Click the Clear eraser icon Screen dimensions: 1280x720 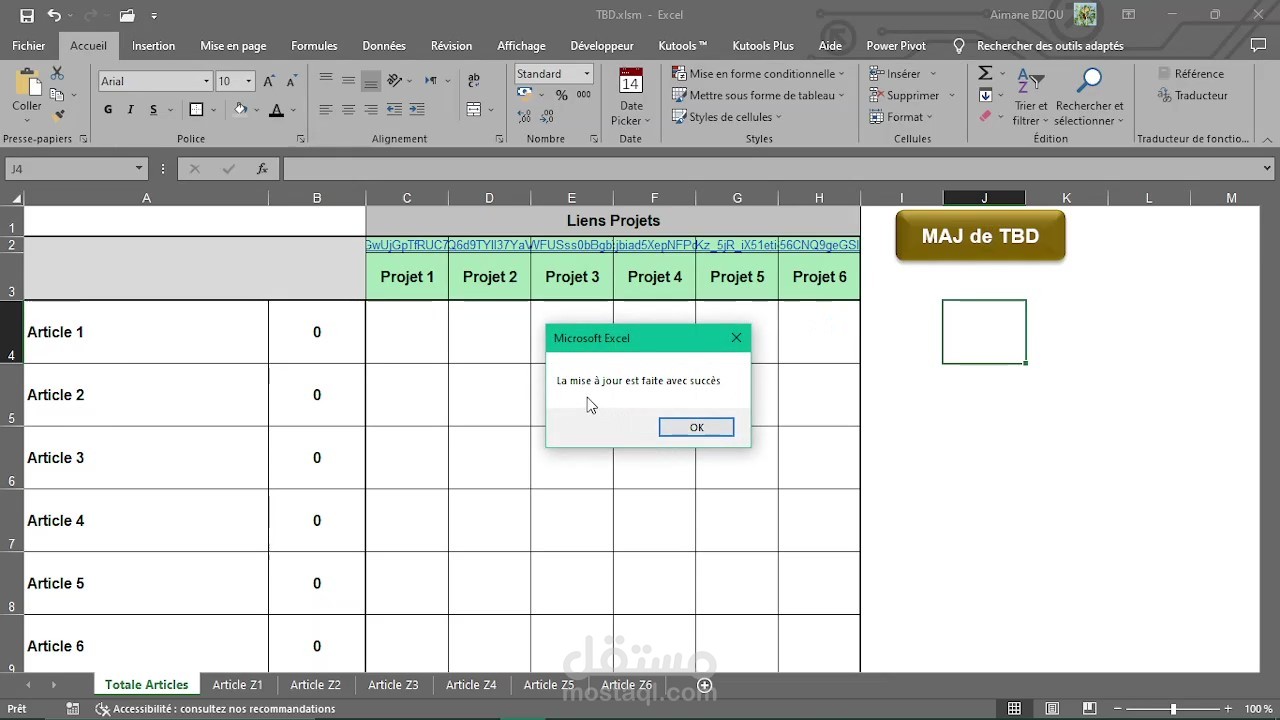coord(985,116)
